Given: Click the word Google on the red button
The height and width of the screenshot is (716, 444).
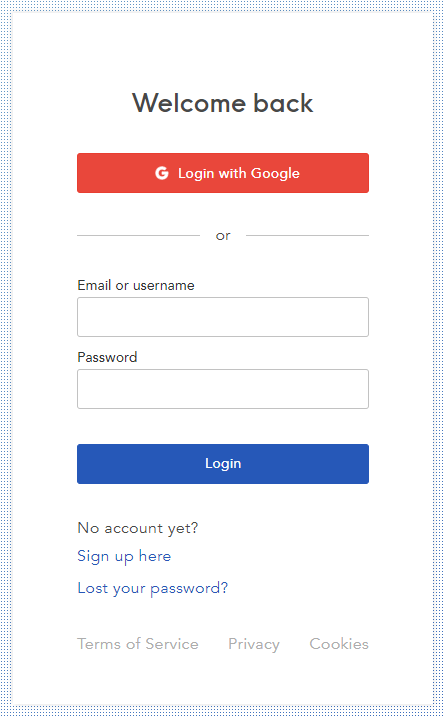Looking at the screenshot, I should [x=275, y=174].
